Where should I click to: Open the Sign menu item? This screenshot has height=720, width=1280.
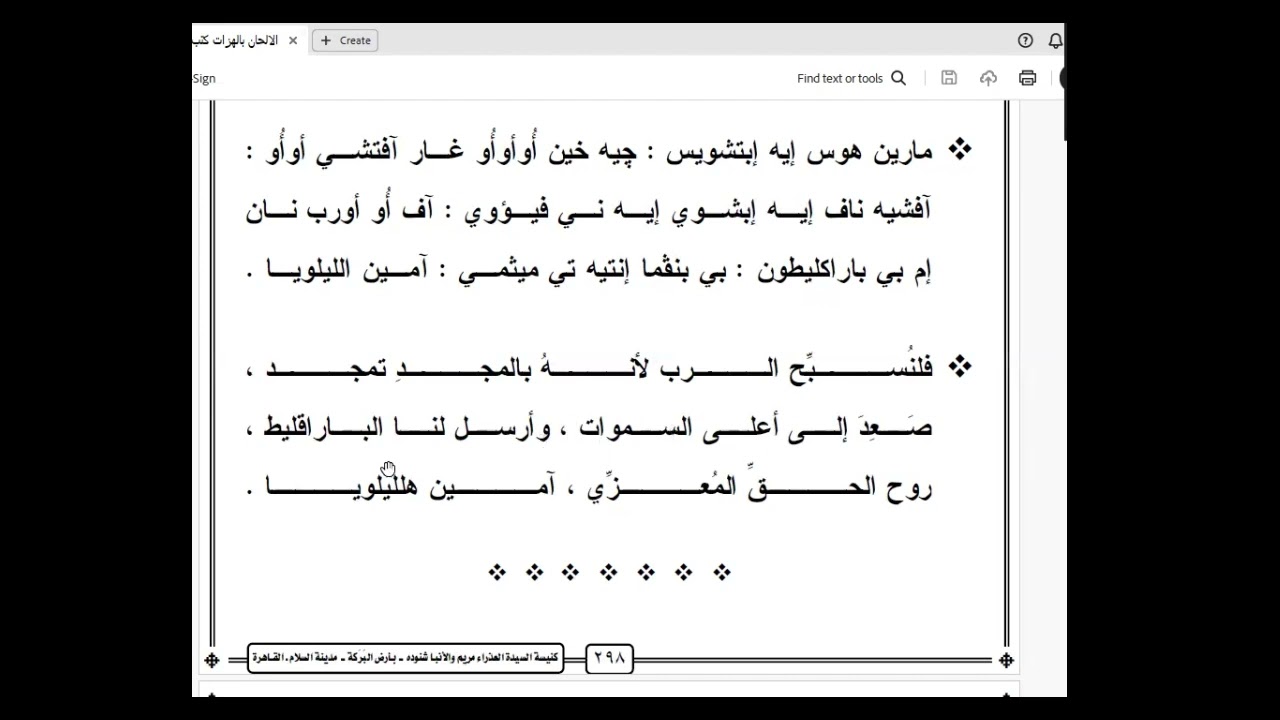(x=204, y=78)
